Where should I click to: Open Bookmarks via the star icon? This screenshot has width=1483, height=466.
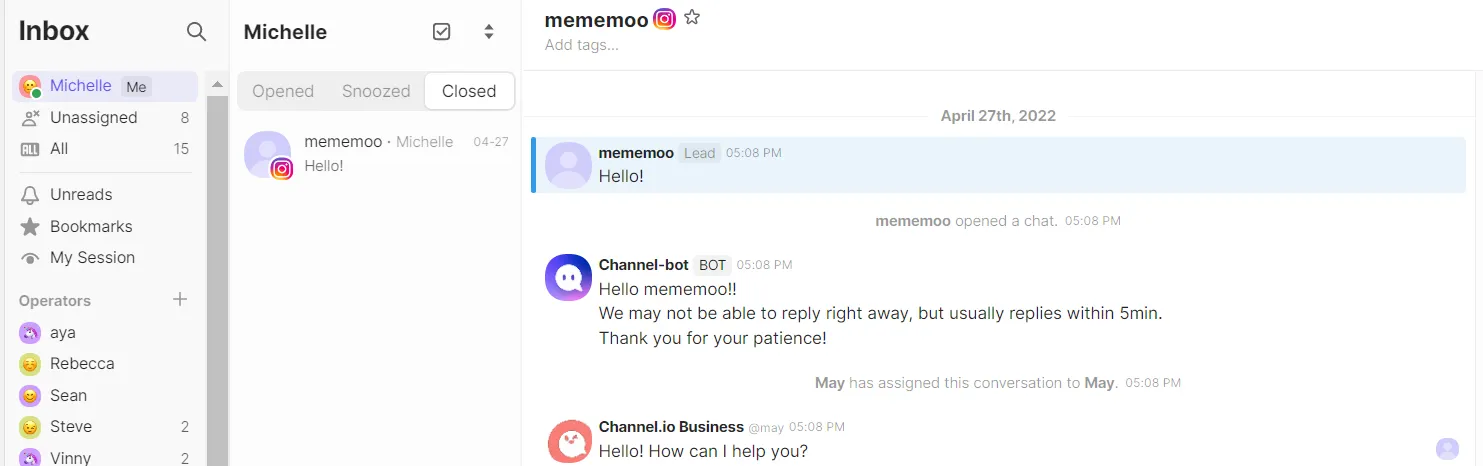click(x=31, y=227)
